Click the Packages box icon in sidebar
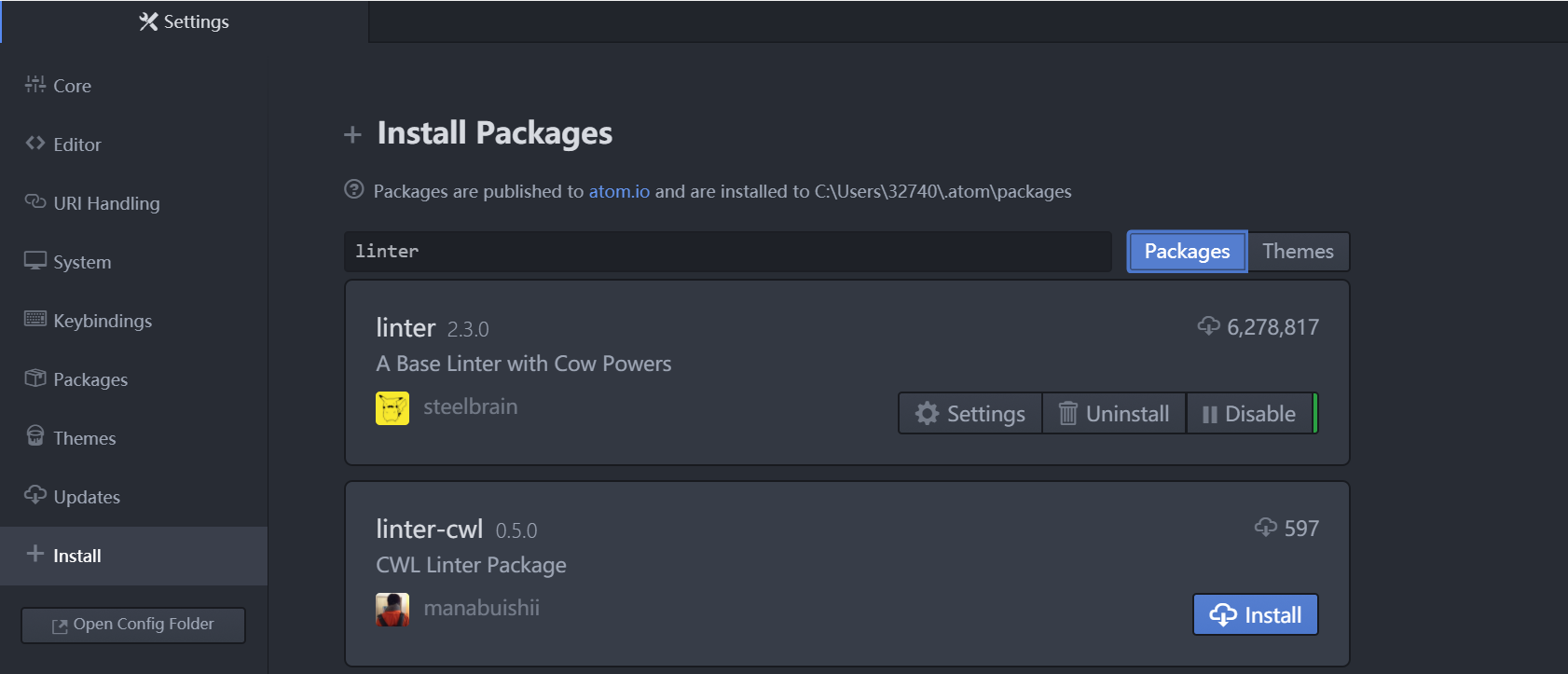This screenshot has height=674, width=1568. coord(35,378)
